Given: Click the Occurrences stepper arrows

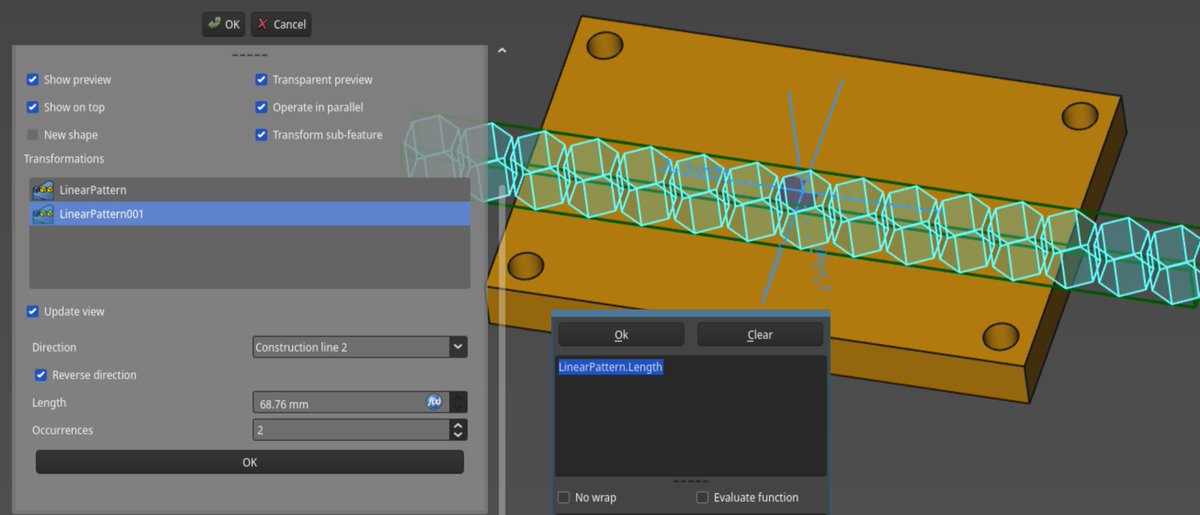Looking at the screenshot, I should 458,430.
